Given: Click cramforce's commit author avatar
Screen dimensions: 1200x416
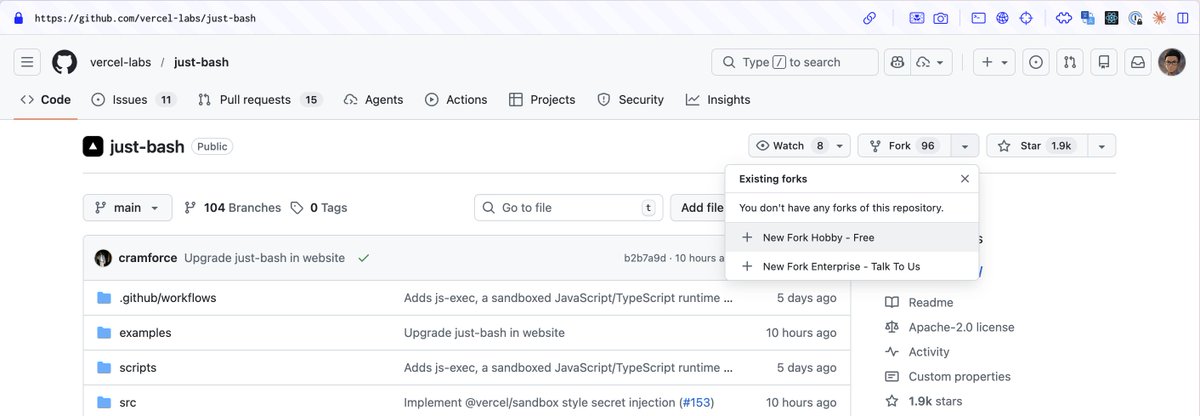Looking at the screenshot, I should [x=103, y=258].
